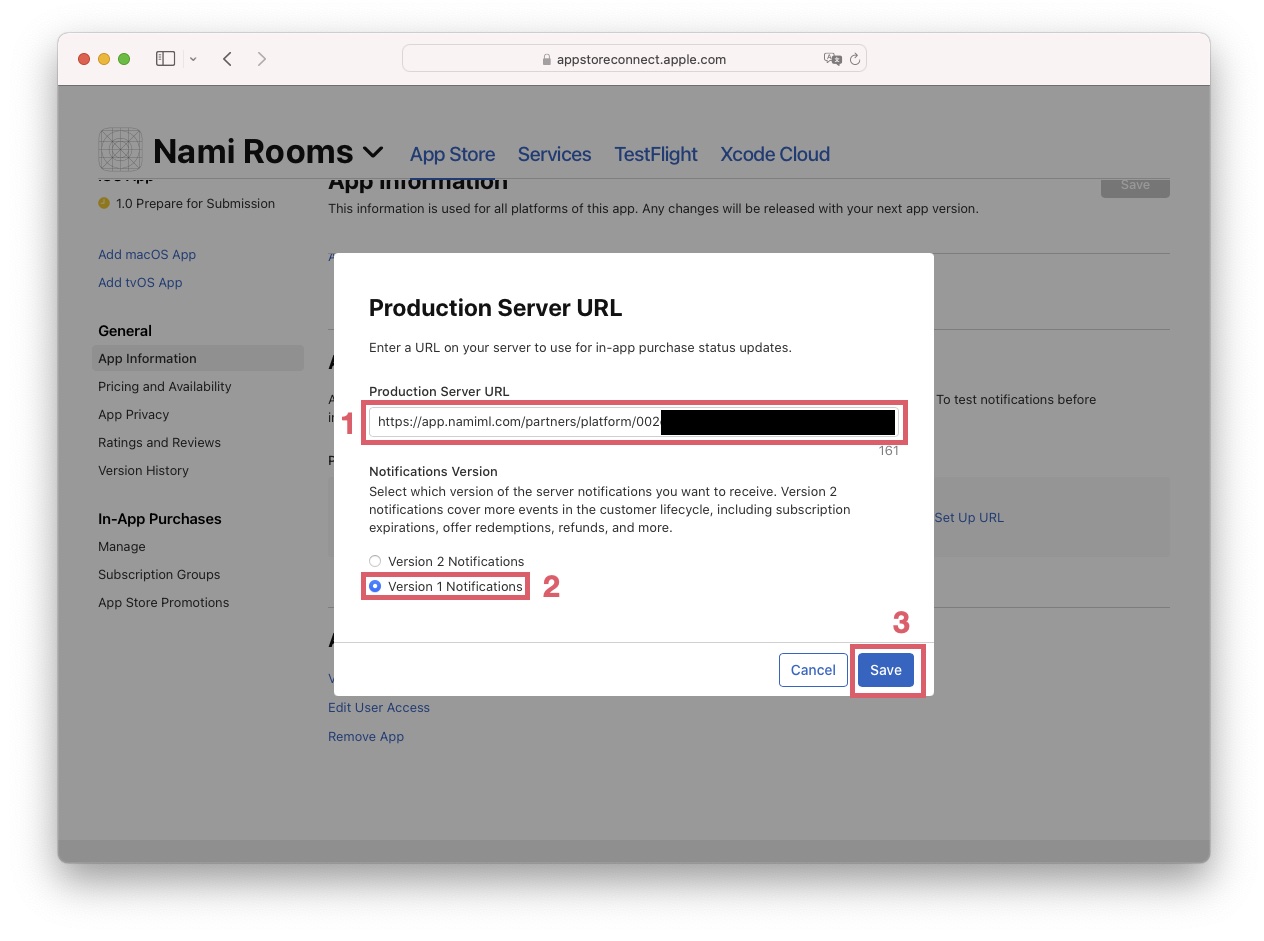This screenshot has height=941, width=1264.
Task: Select 1.0 Prepare for Submission version
Action: coord(195,203)
